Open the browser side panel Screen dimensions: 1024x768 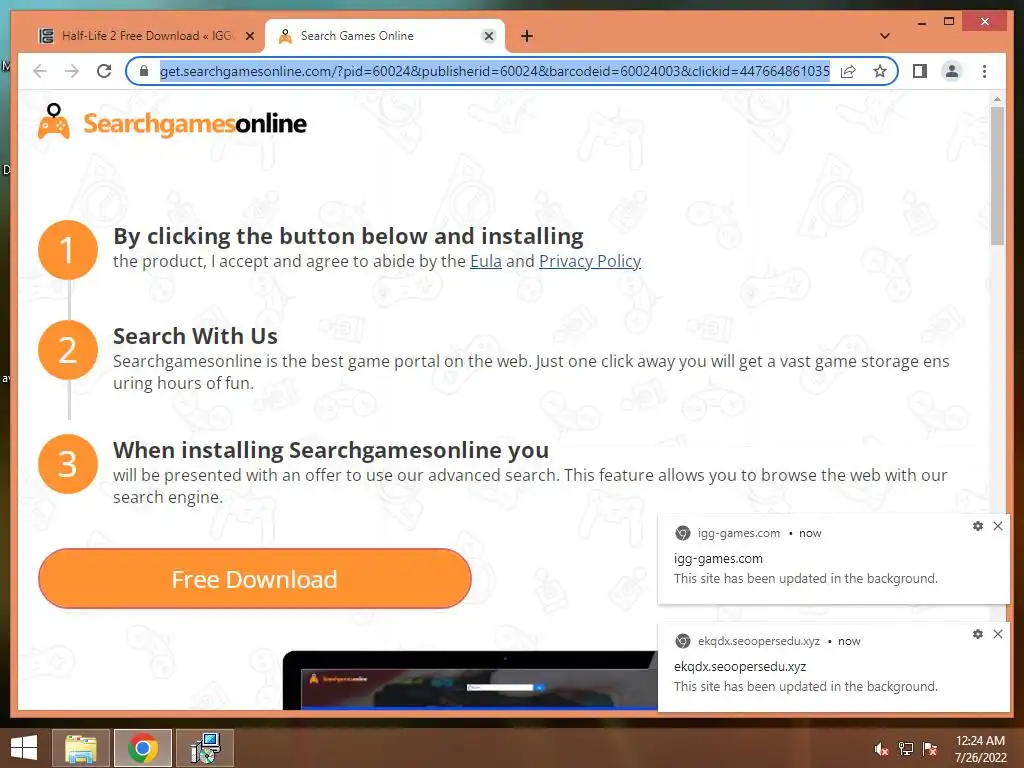pyautogui.click(x=920, y=71)
